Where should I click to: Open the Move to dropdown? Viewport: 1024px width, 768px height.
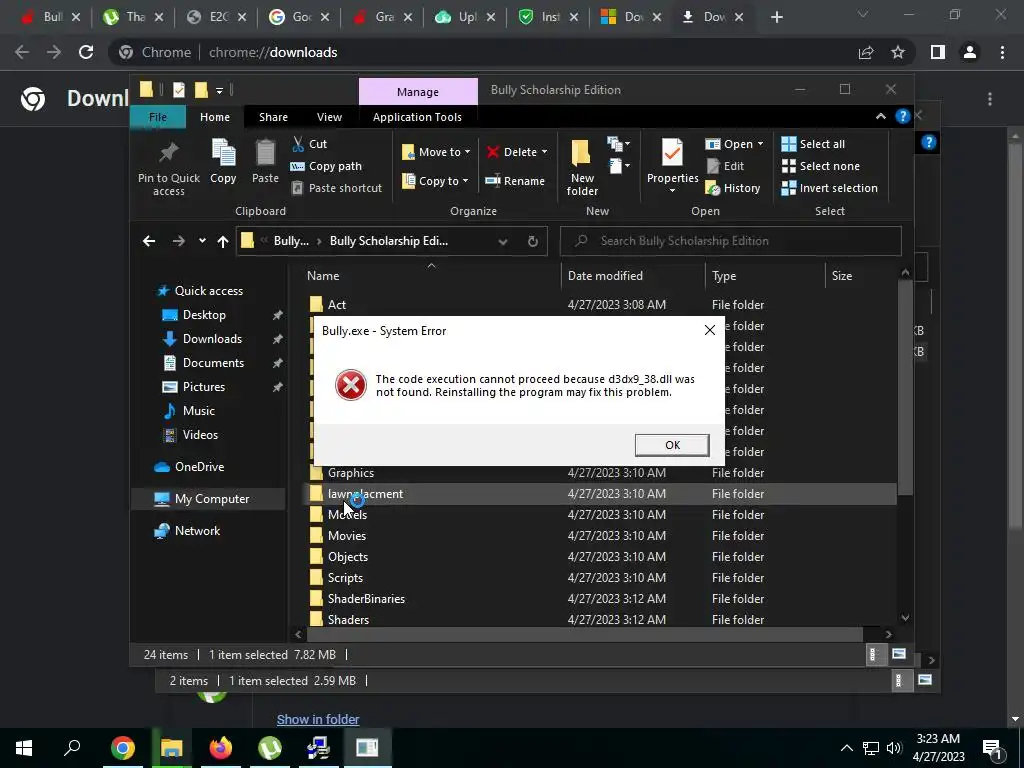(436, 152)
